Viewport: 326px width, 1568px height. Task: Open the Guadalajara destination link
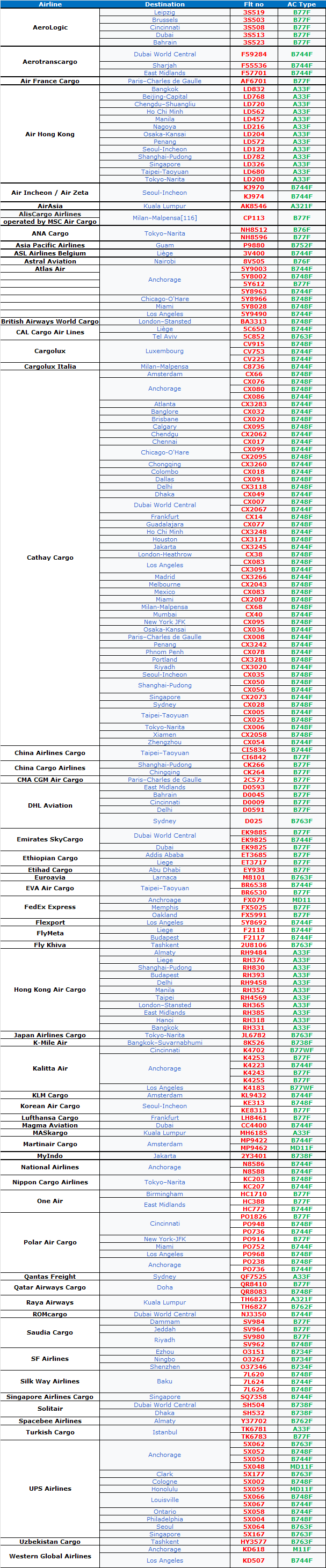[x=164, y=524]
